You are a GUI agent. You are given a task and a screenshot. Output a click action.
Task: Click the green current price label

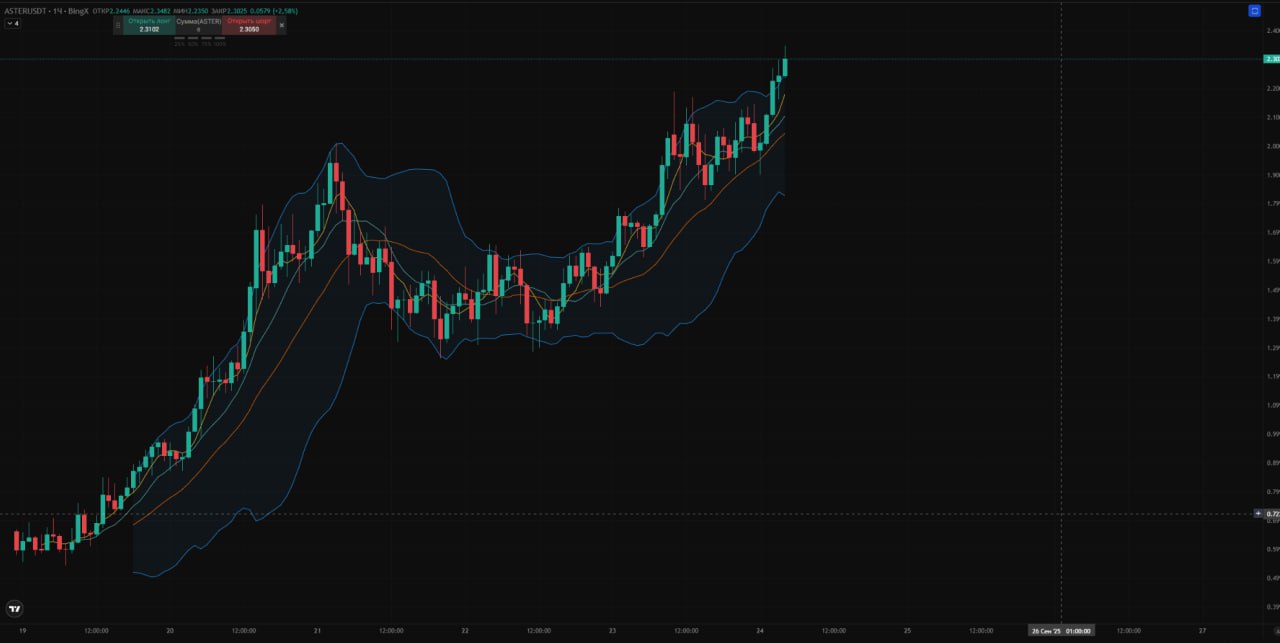(1271, 59)
